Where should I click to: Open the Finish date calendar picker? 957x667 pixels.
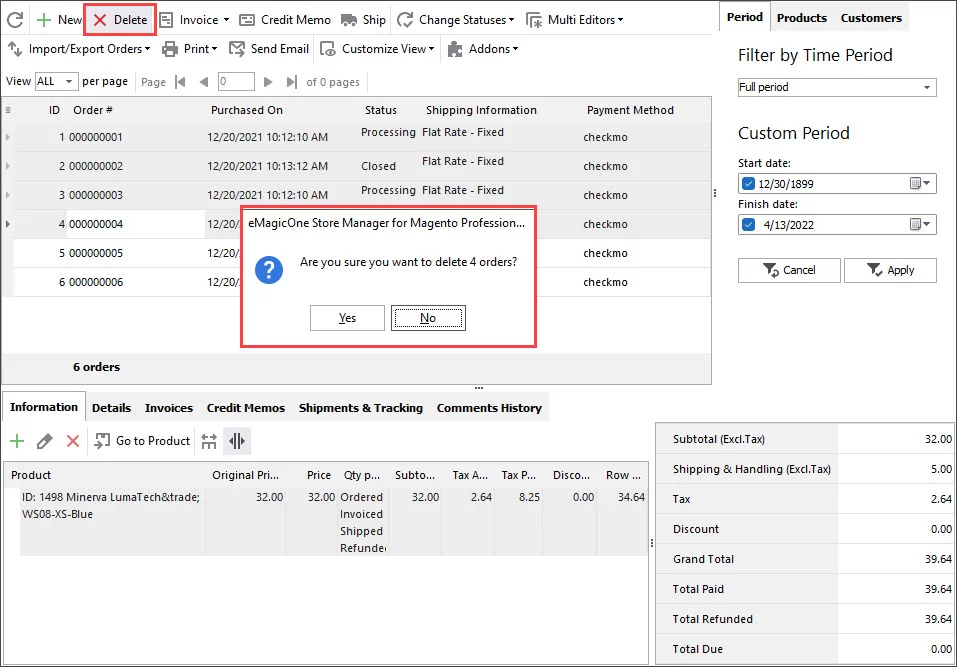920,225
